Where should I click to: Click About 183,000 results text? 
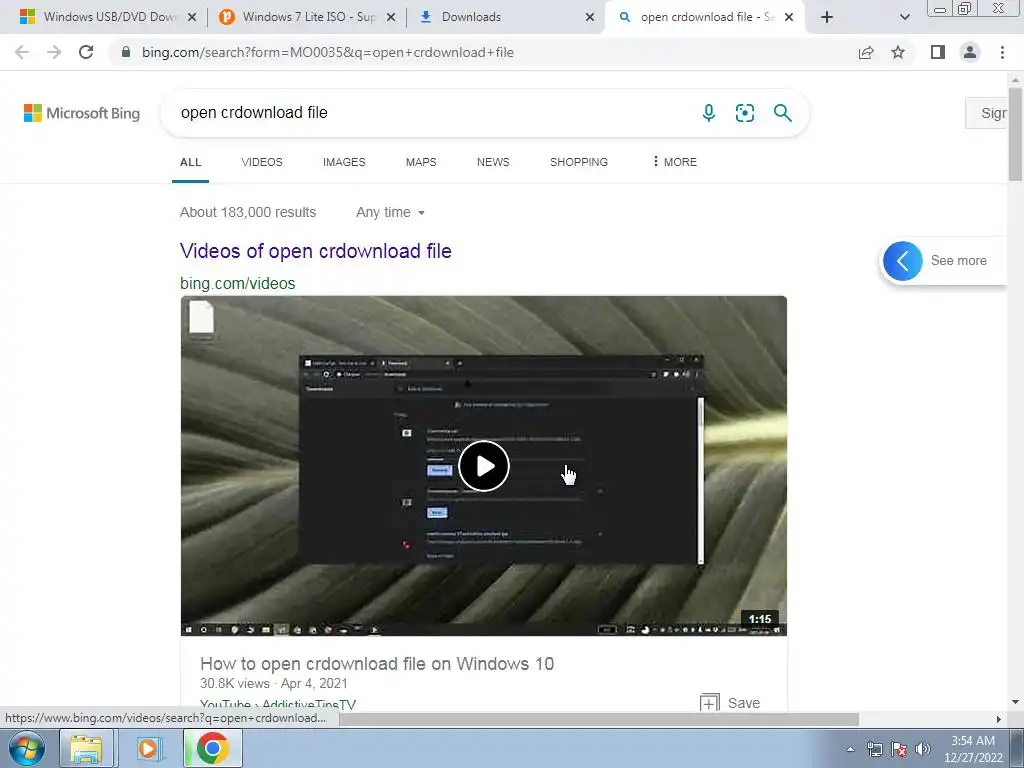click(x=248, y=212)
